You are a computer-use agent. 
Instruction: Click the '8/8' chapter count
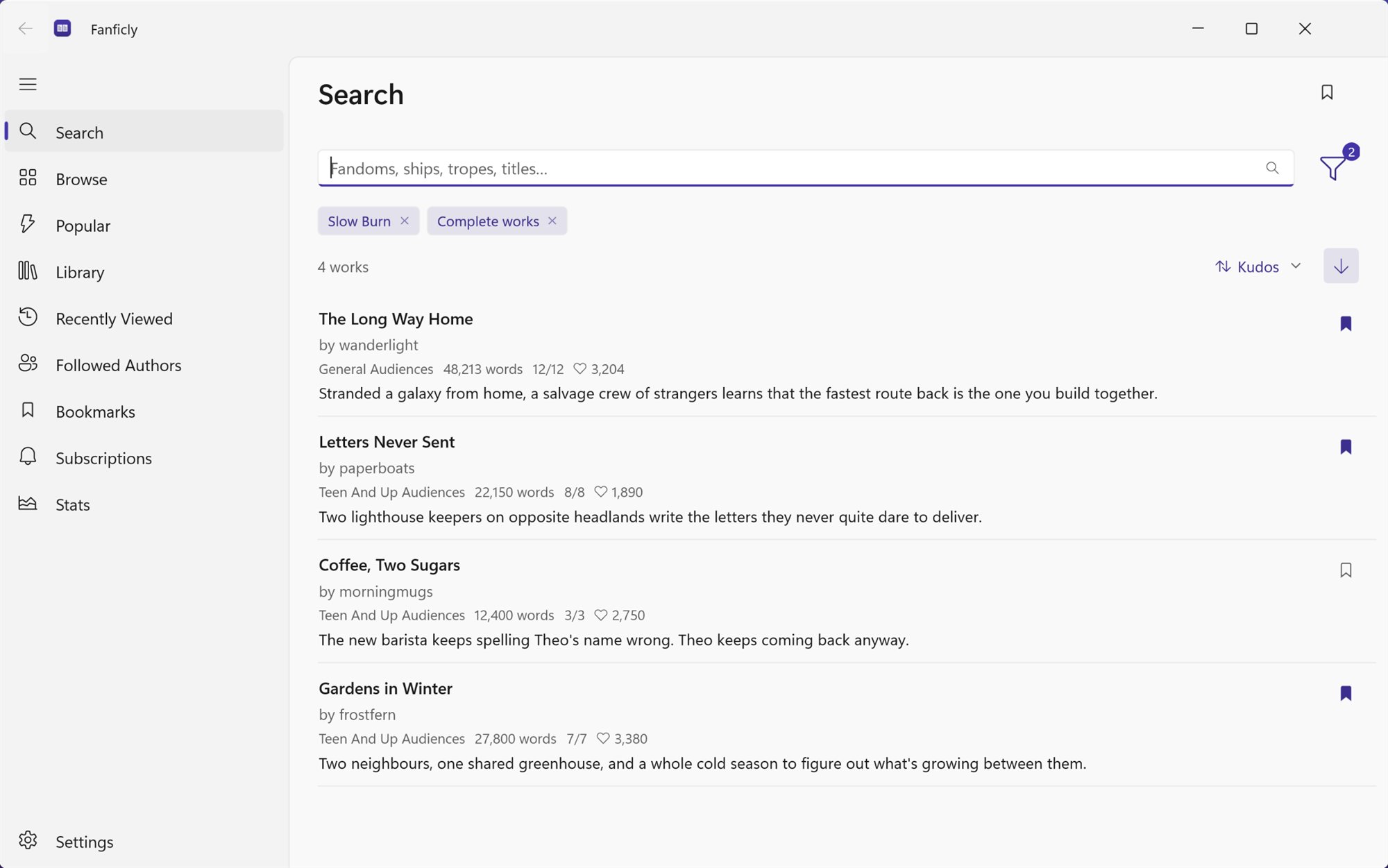tap(575, 492)
